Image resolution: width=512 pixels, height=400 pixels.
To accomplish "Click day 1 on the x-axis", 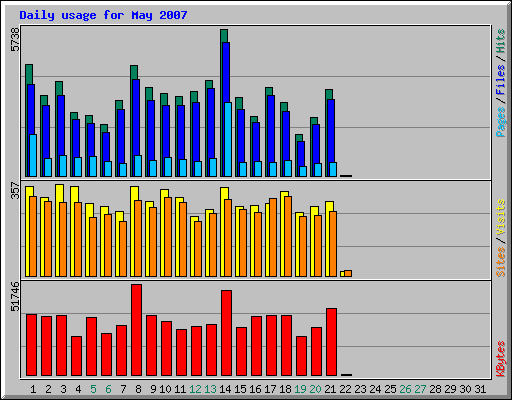I will [x=33, y=389].
